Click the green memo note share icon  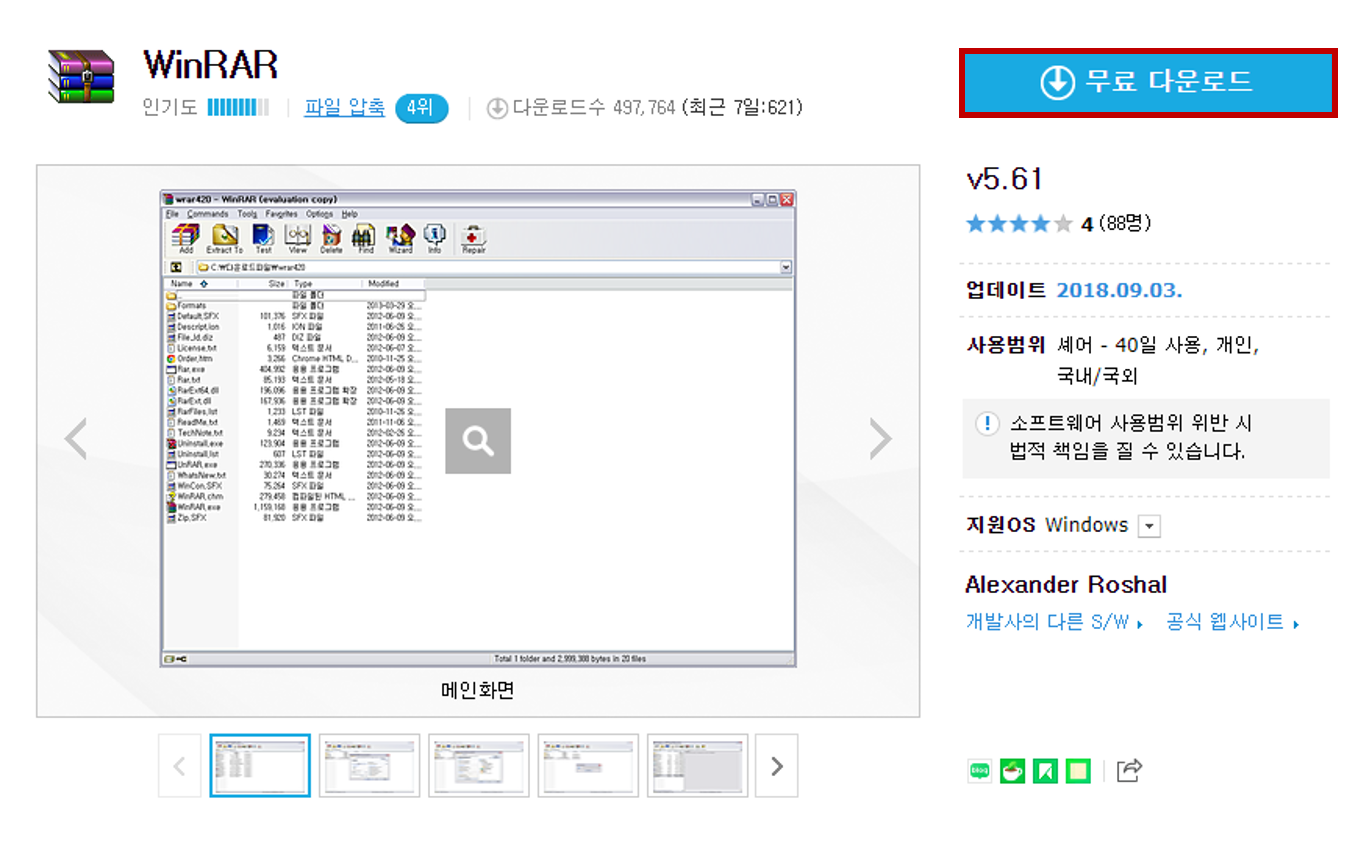(1078, 770)
